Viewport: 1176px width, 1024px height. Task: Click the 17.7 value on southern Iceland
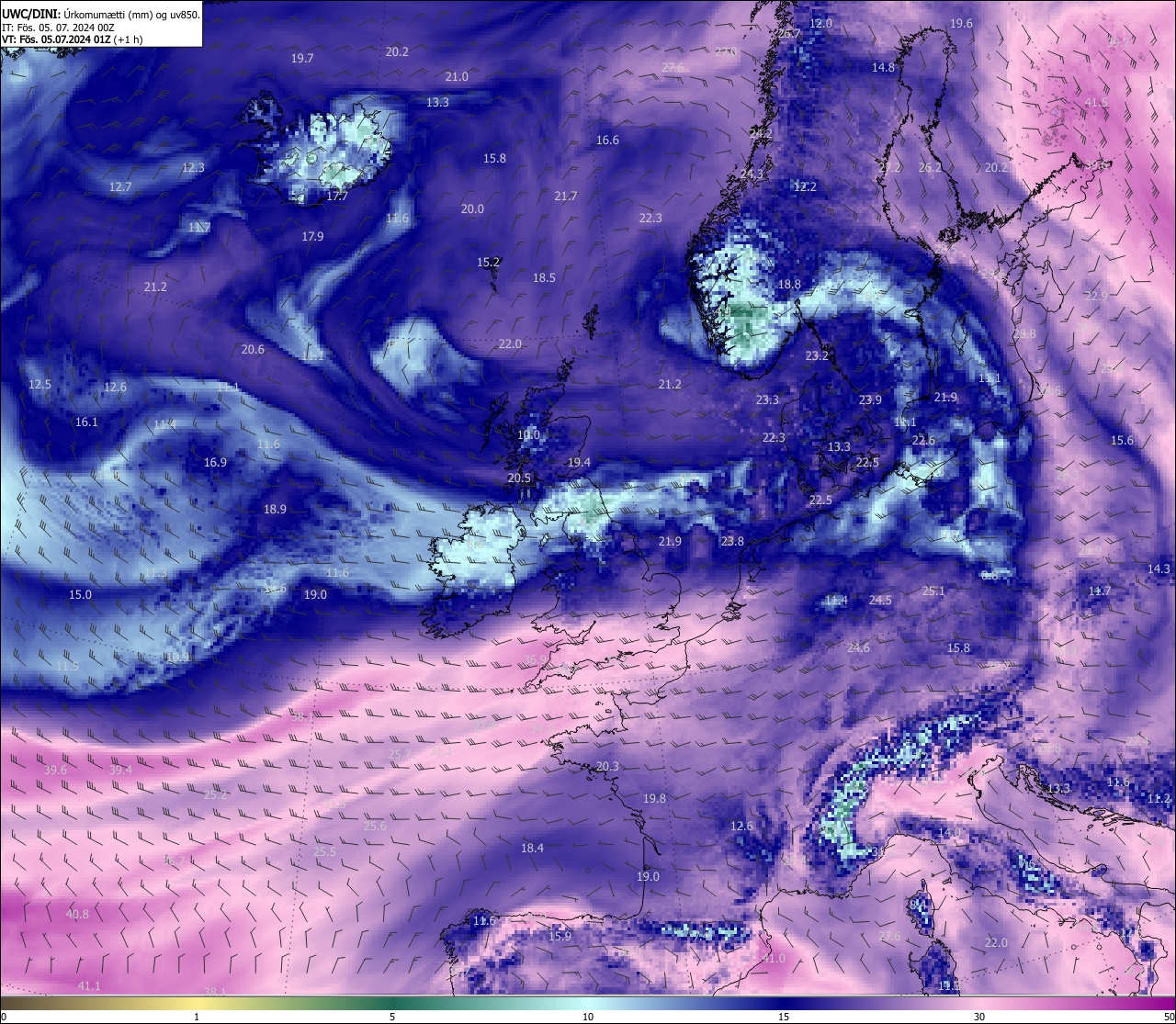click(x=337, y=196)
